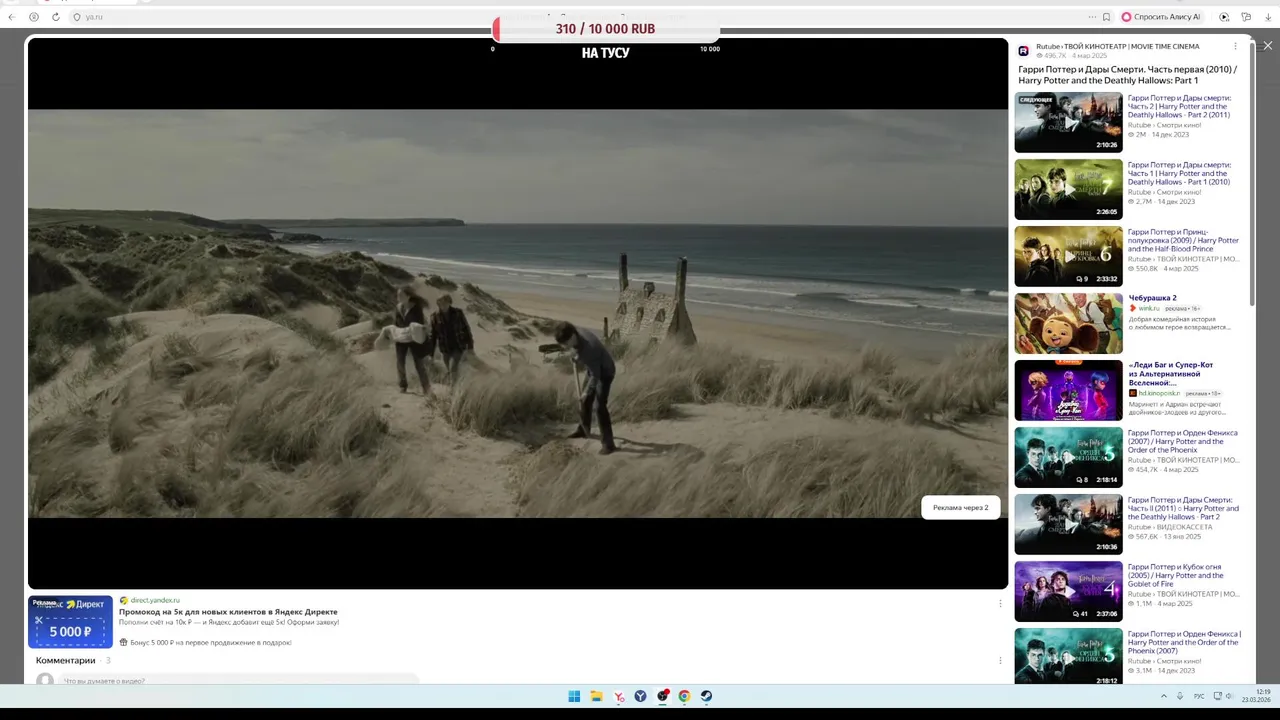Open the red Yandex Browser taskbar icon
Image resolution: width=1280 pixels, height=720 pixels.
[619, 696]
